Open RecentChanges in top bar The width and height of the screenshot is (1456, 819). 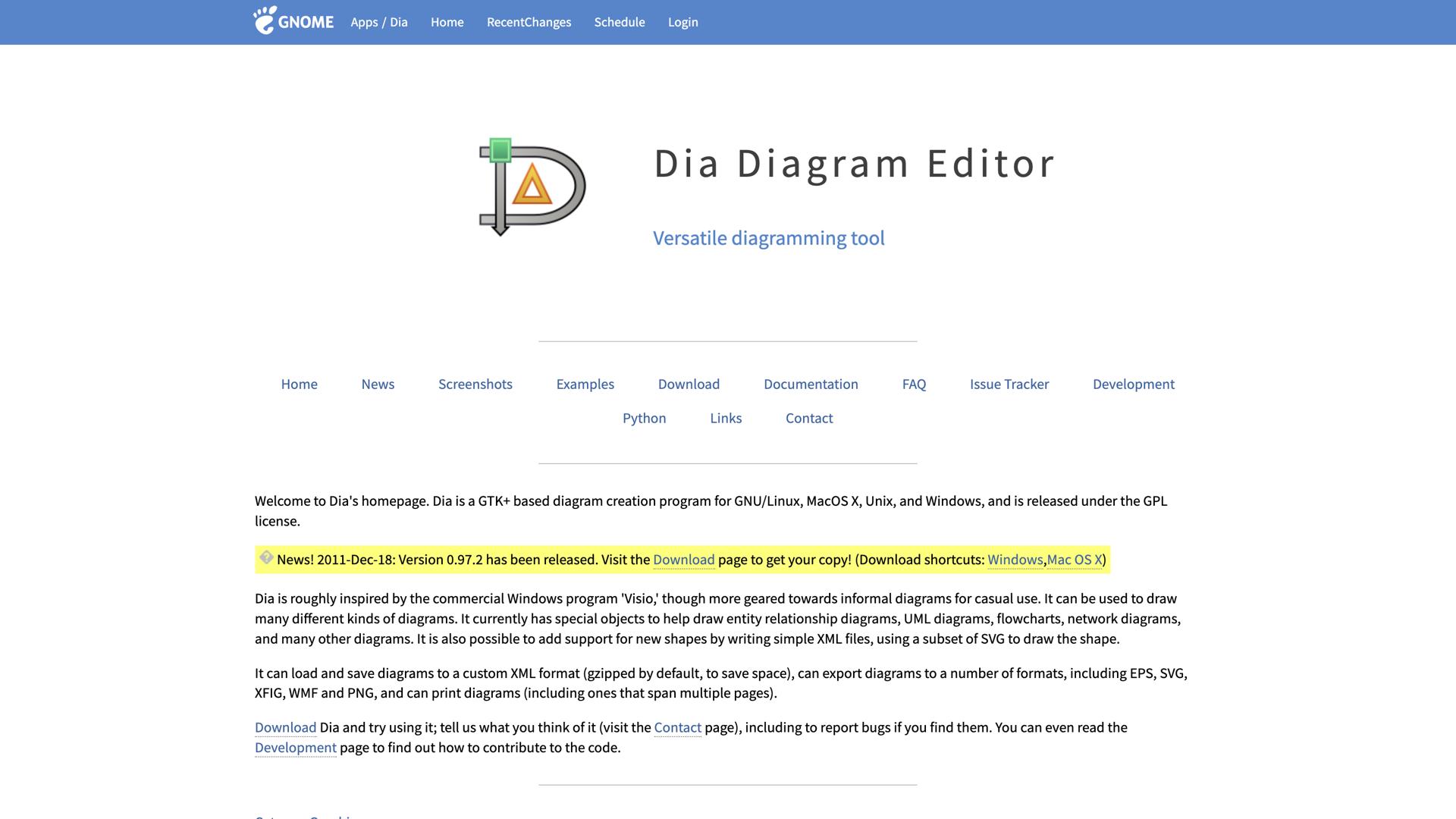(x=529, y=22)
